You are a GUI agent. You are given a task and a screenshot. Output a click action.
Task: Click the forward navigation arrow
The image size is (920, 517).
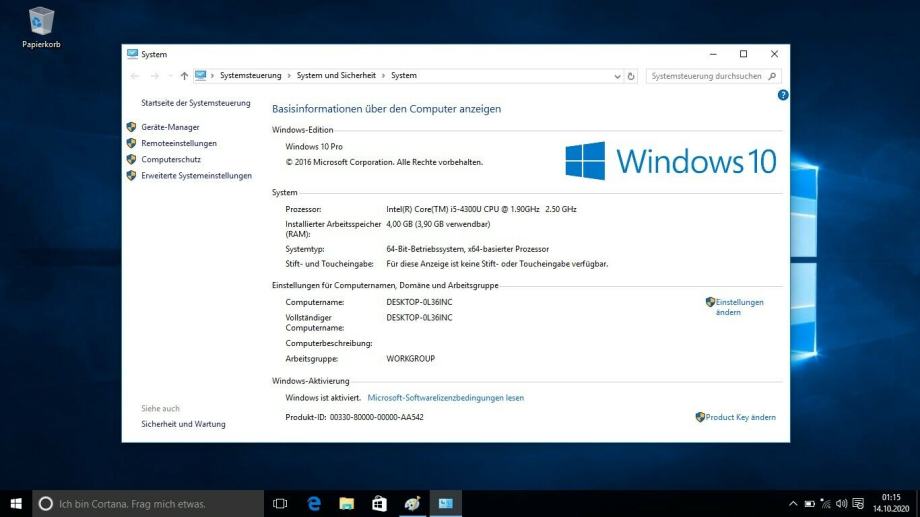click(154, 76)
